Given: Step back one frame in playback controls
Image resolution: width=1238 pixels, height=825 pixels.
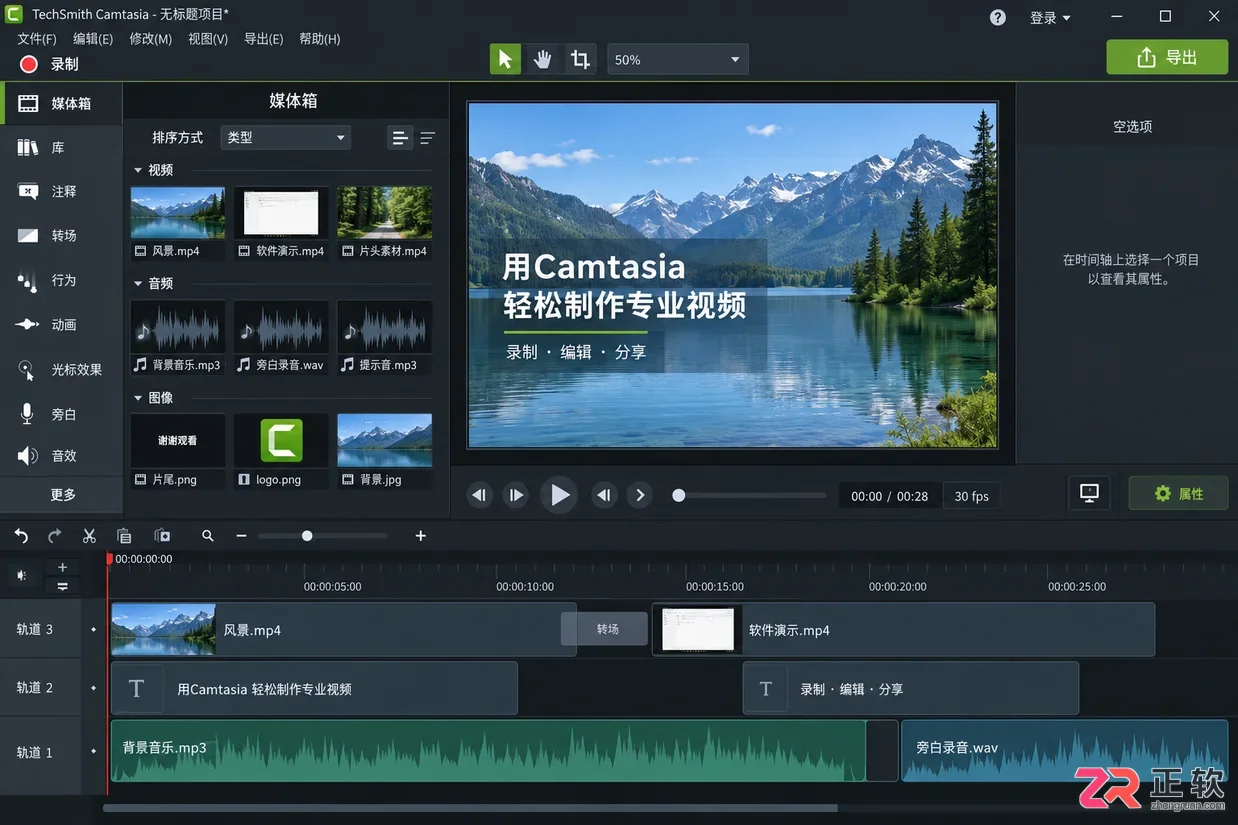Looking at the screenshot, I should pyautogui.click(x=480, y=495).
